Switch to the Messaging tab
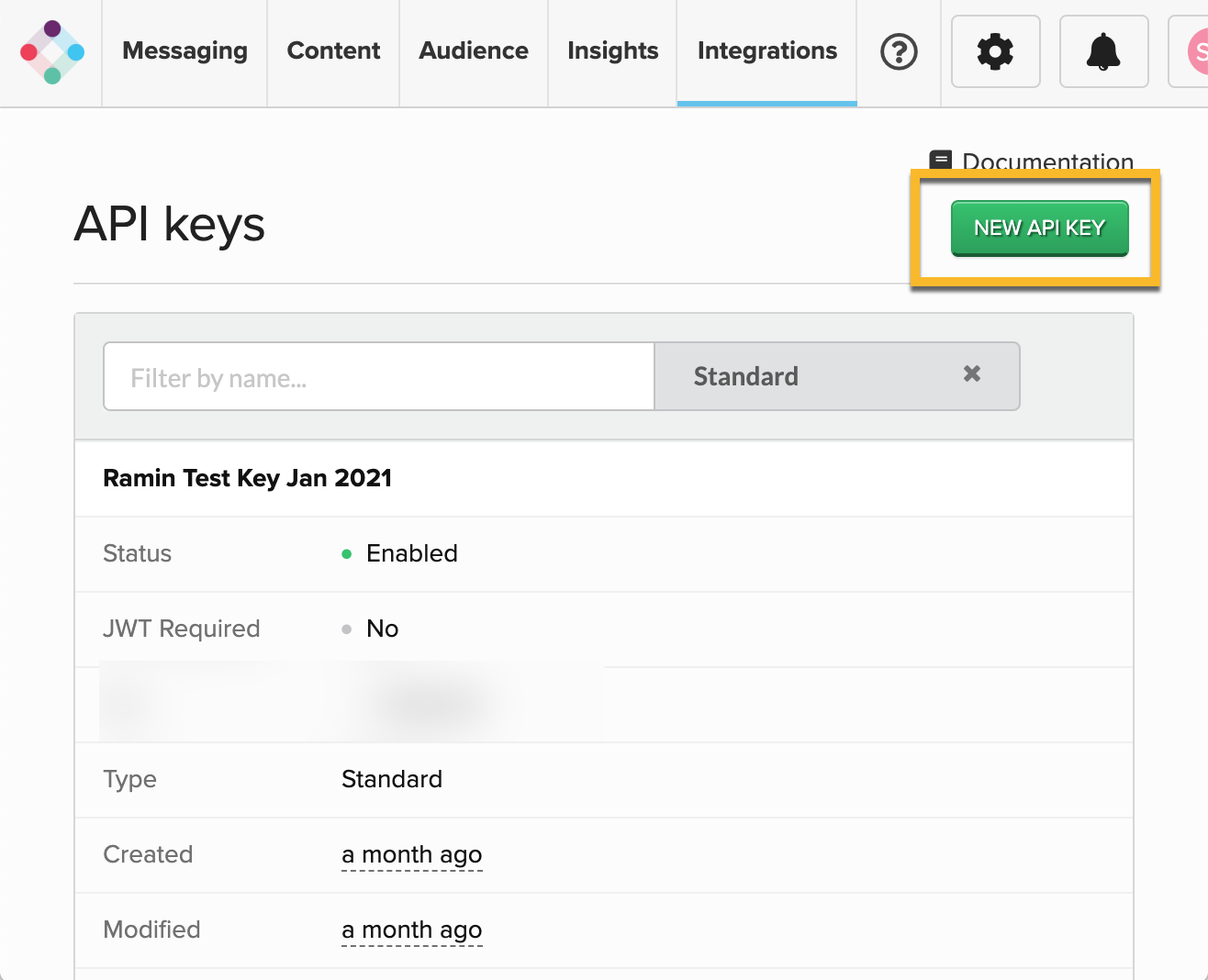 pyautogui.click(x=185, y=51)
